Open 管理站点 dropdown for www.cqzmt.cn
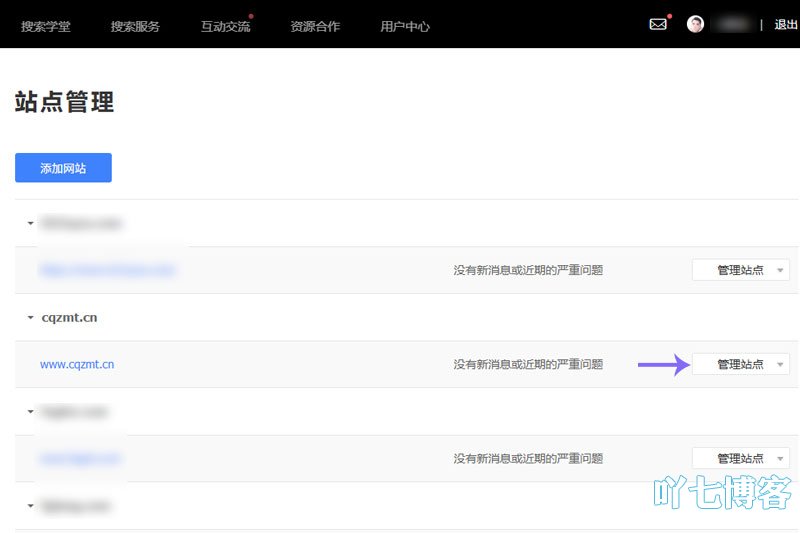This screenshot has height=533, width=800. [x=740, y=364]
